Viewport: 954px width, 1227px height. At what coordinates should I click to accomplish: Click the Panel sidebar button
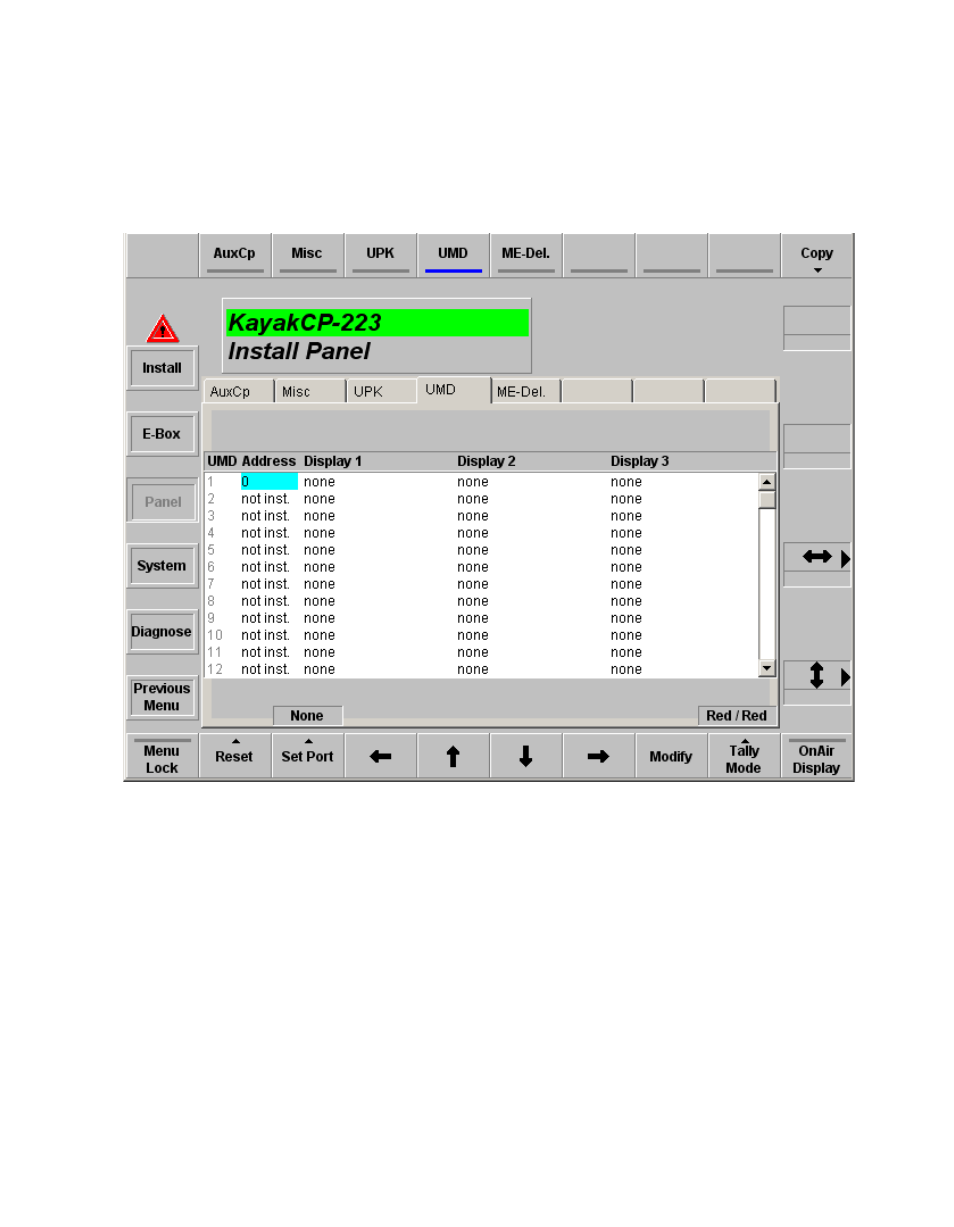coord(162,501)
